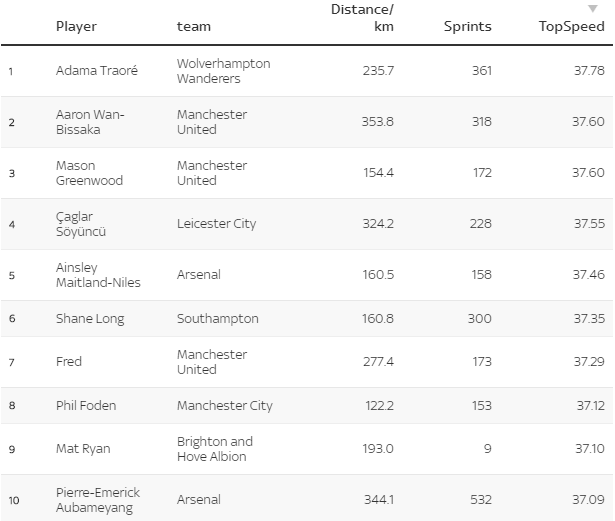
Task: Sort by the Sprints column header
Action: pos(468,27)
